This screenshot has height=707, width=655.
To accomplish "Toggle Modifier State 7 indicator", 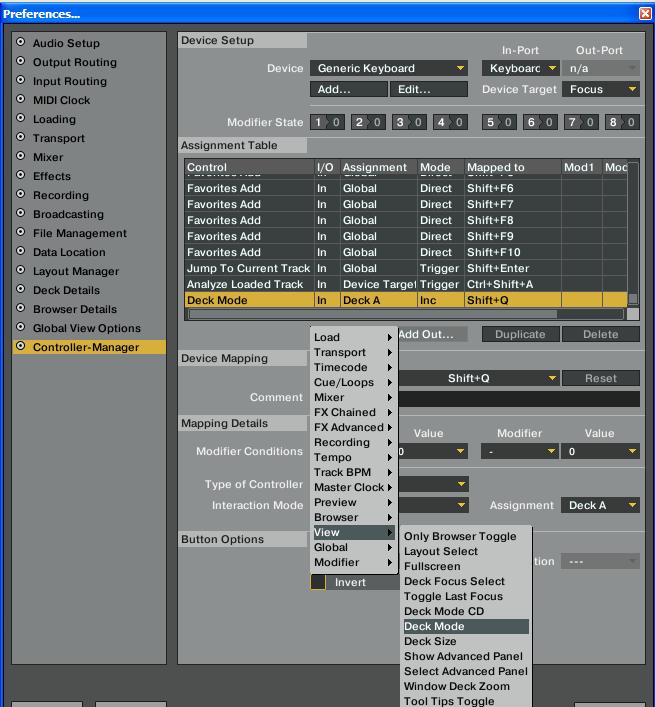I will click(x=582, y=122).
